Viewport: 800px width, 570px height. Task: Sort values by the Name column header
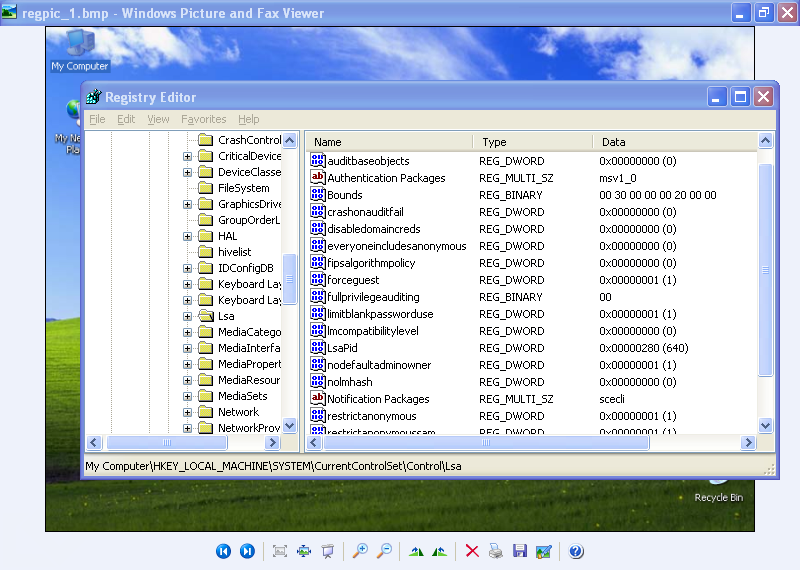point(390,142)
